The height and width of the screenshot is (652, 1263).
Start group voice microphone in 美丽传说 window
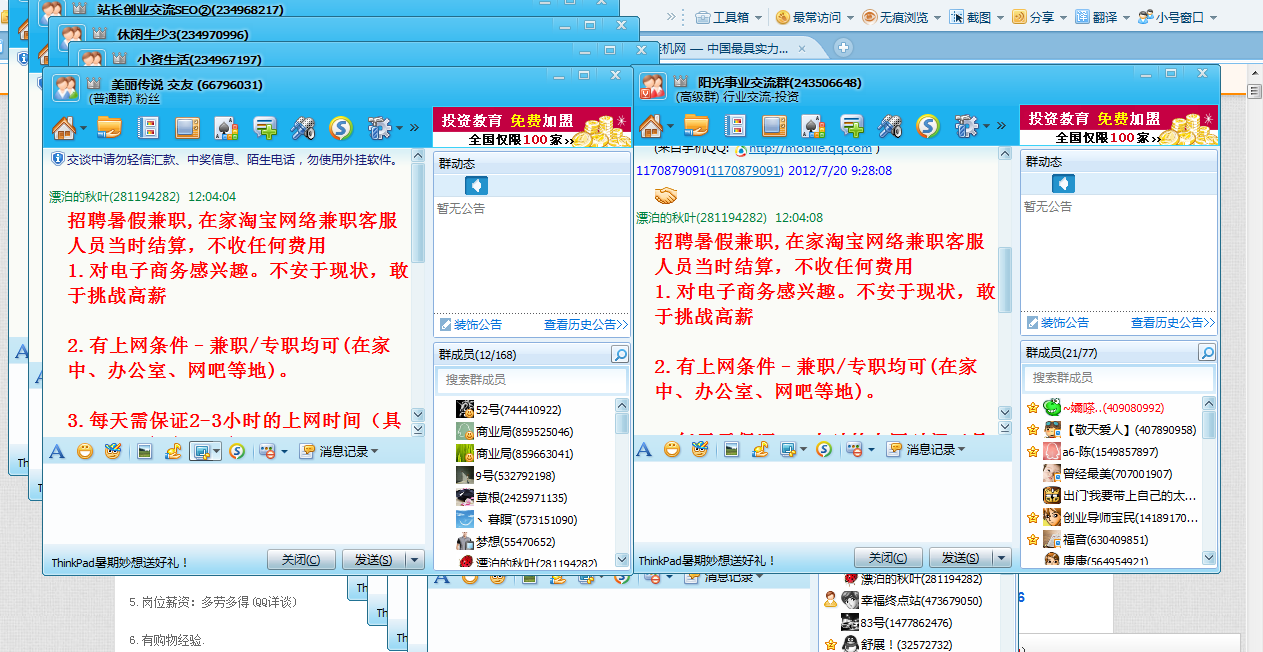point(303,127)
